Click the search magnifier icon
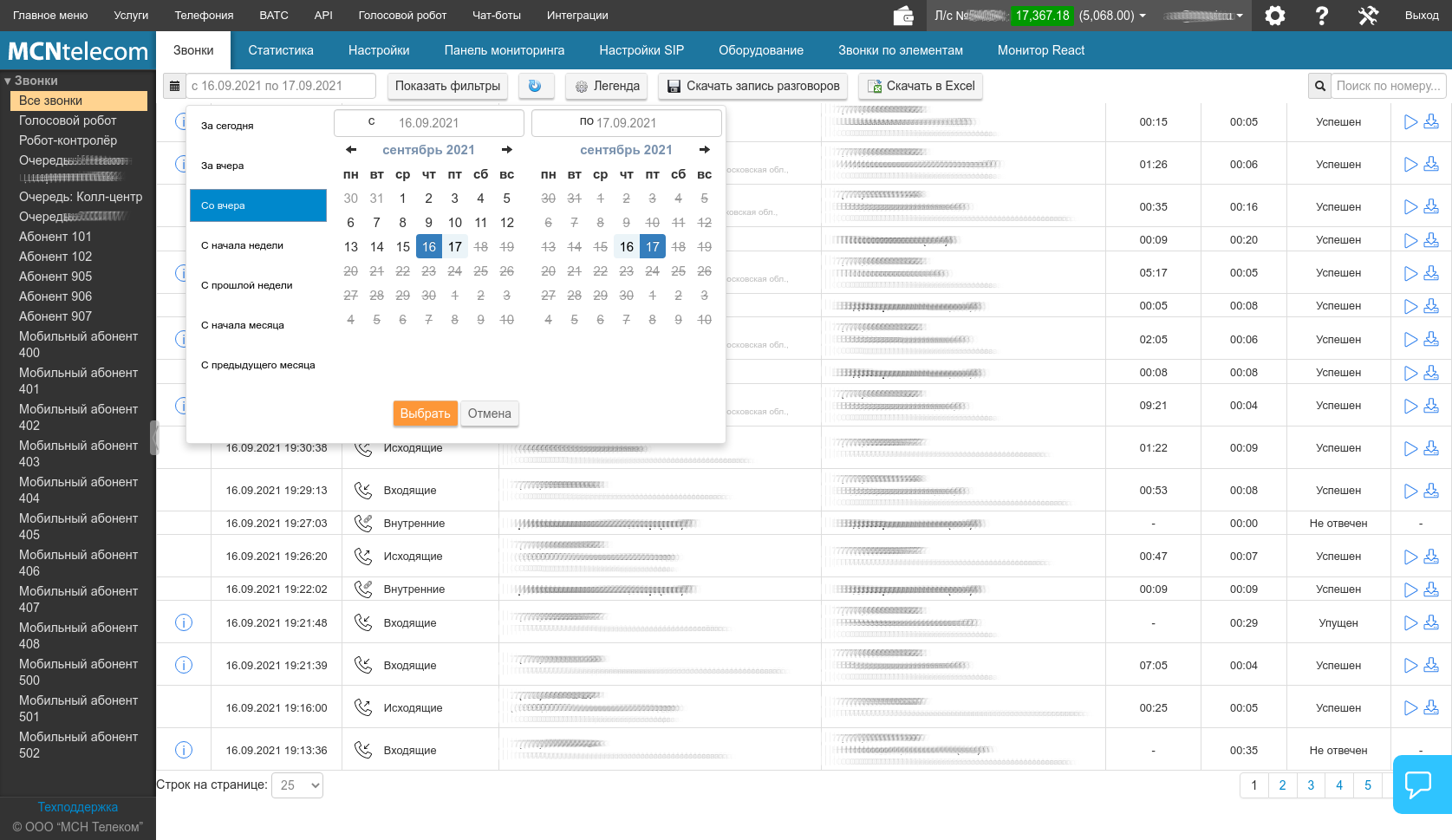Screen dimensions: 1452x840 1319,86
